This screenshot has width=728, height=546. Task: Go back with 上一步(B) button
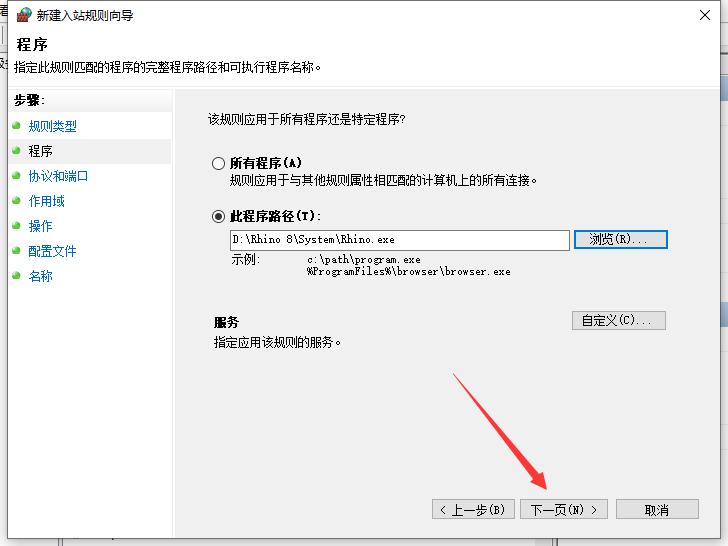[474, 509]
